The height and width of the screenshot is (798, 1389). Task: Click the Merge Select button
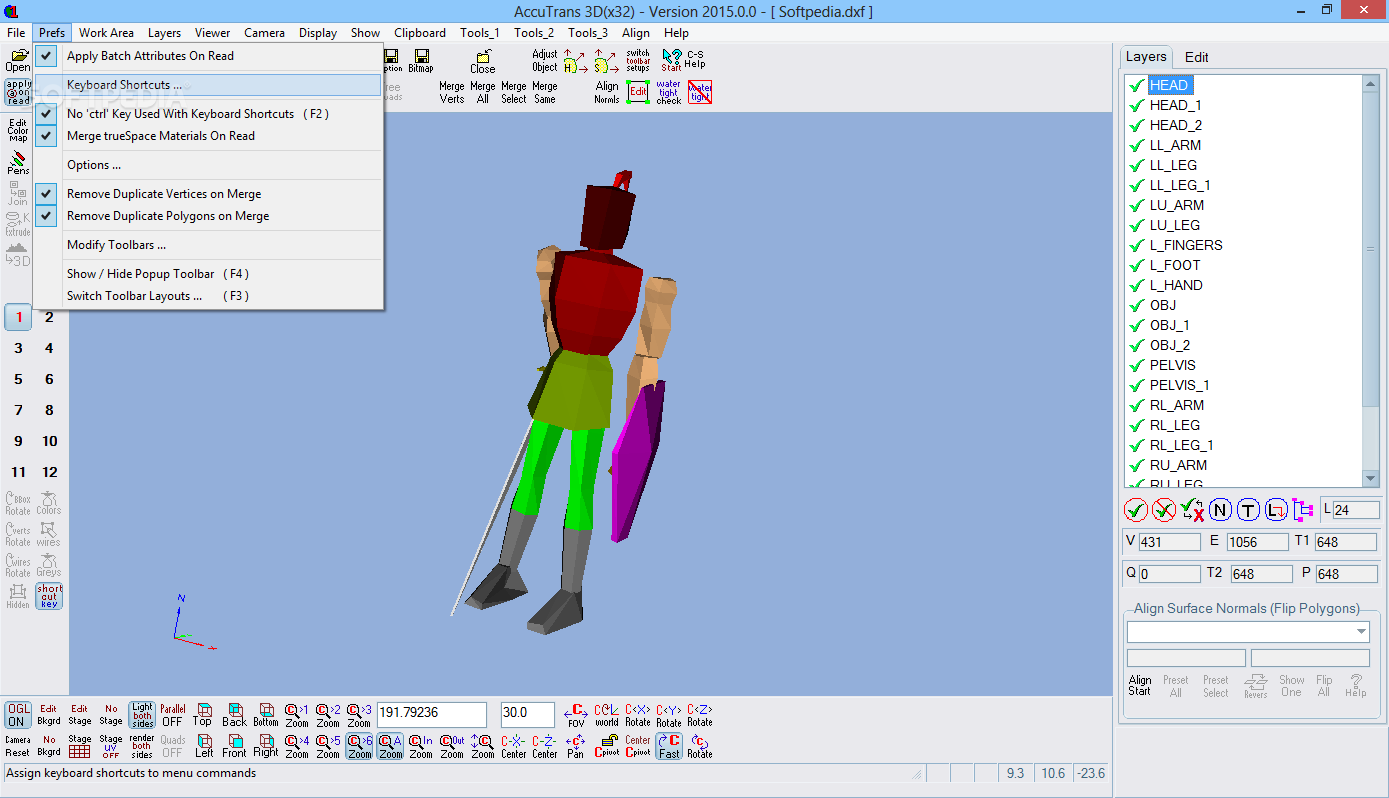tap(514, 92)
